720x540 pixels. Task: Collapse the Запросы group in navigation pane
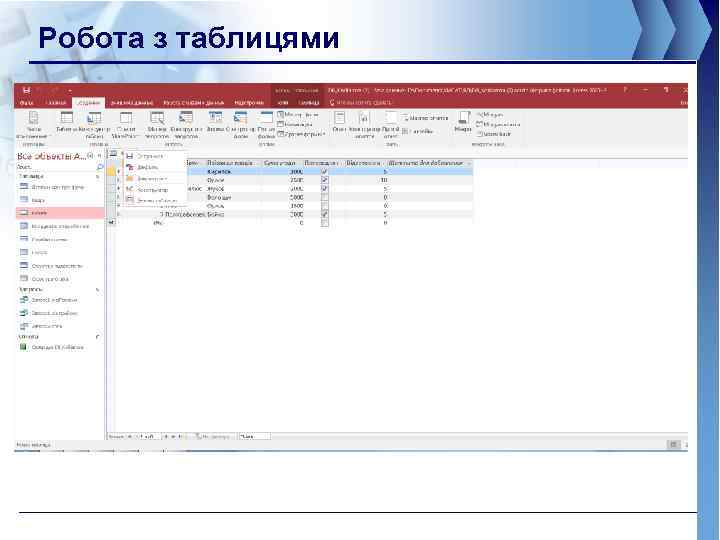tap(97, 290)
